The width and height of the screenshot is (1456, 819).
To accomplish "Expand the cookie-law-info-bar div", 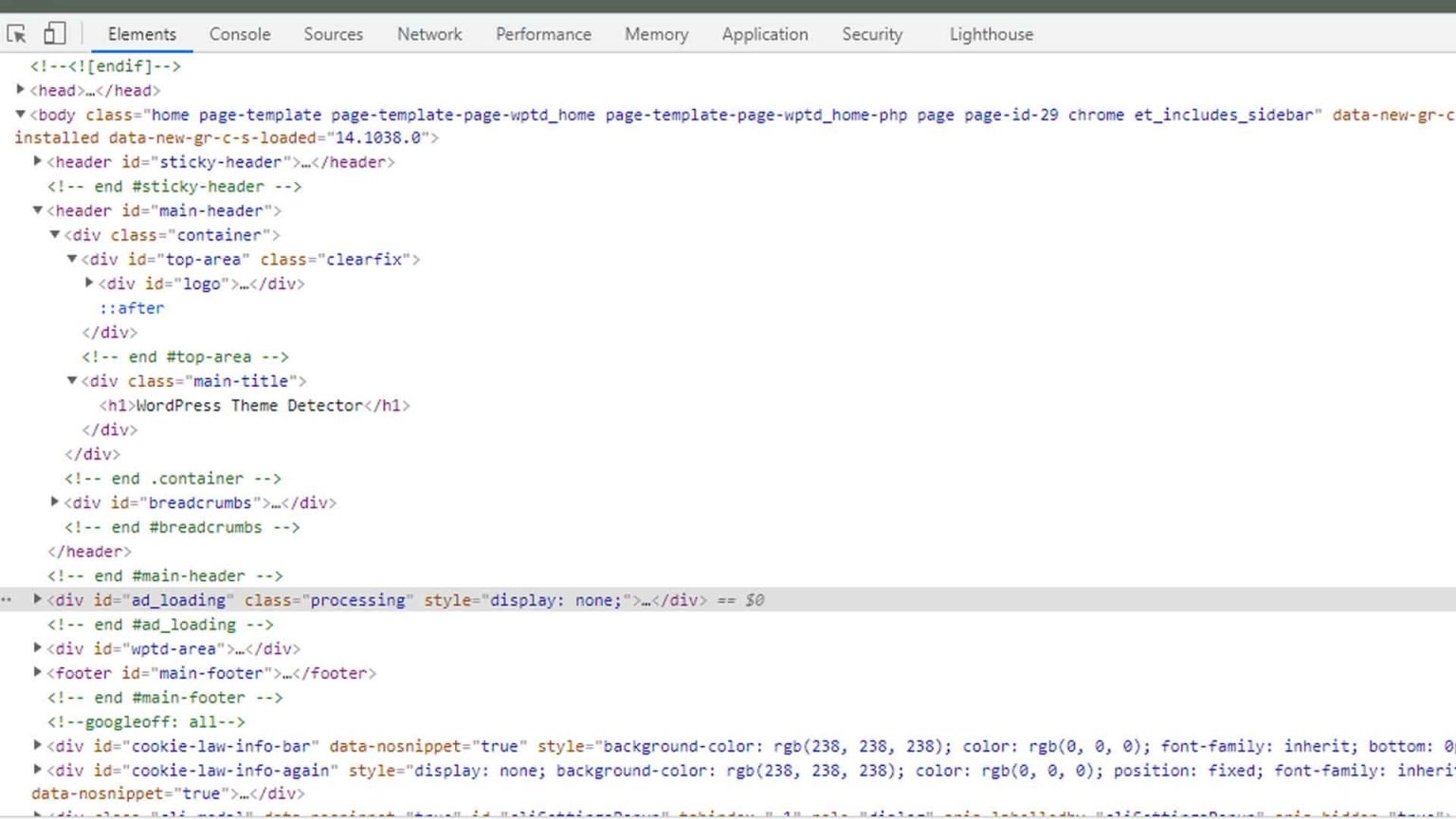I will (36, 746).
